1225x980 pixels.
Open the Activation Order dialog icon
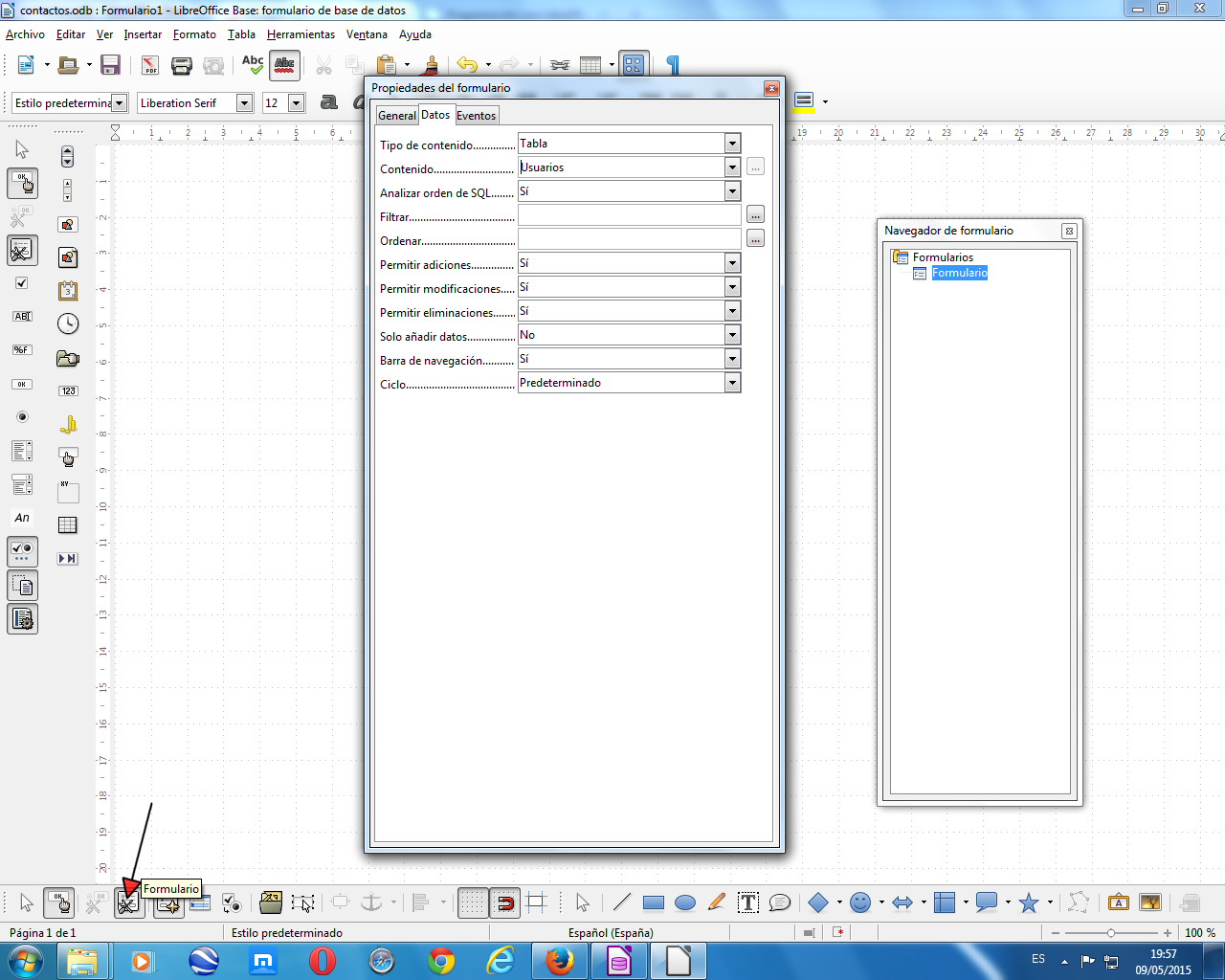231,902
